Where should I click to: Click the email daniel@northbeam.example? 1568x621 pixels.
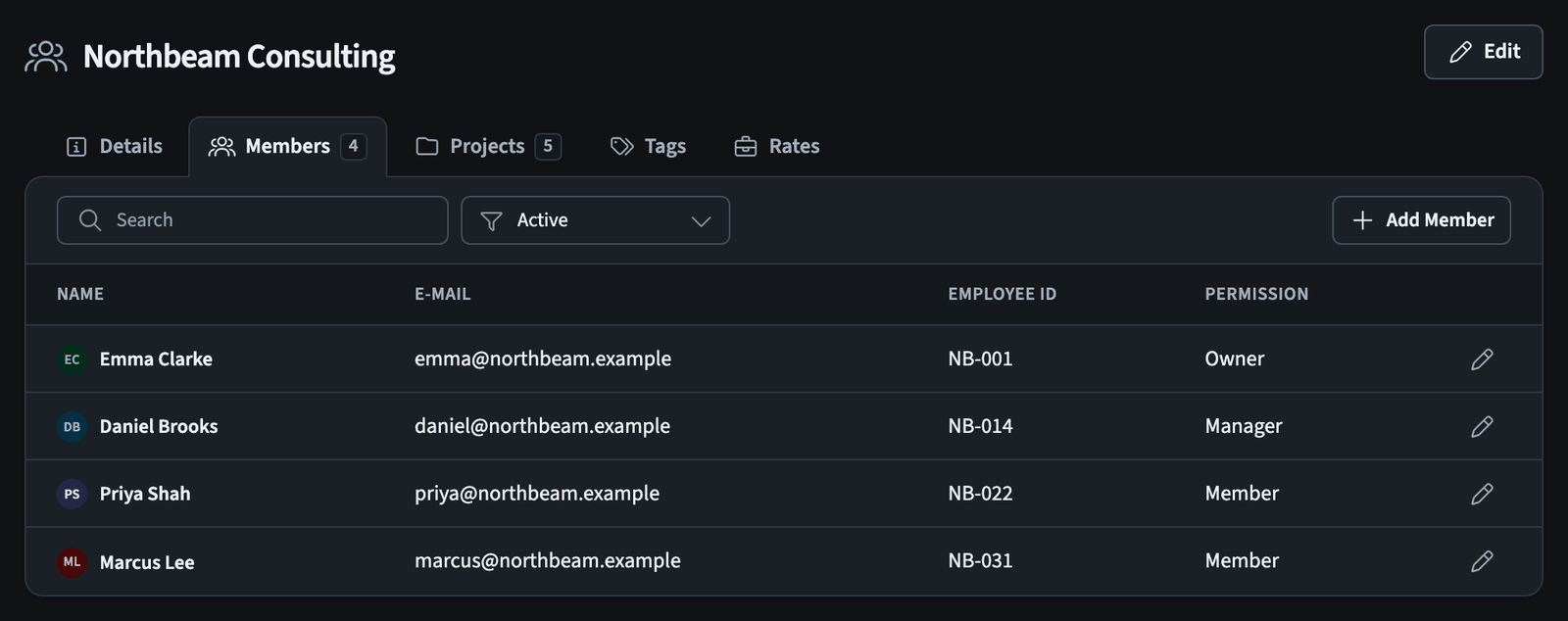pyautogui.click(x=542, y=426)
